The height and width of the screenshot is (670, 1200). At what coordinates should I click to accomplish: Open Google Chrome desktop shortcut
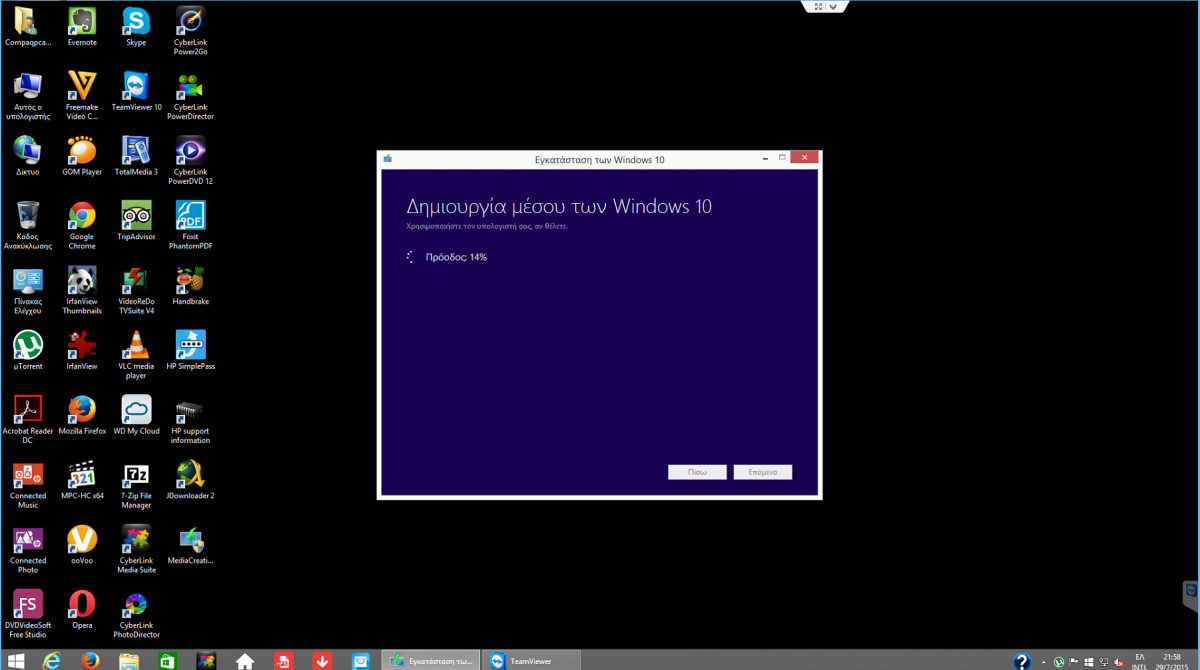tap(82, 225)
